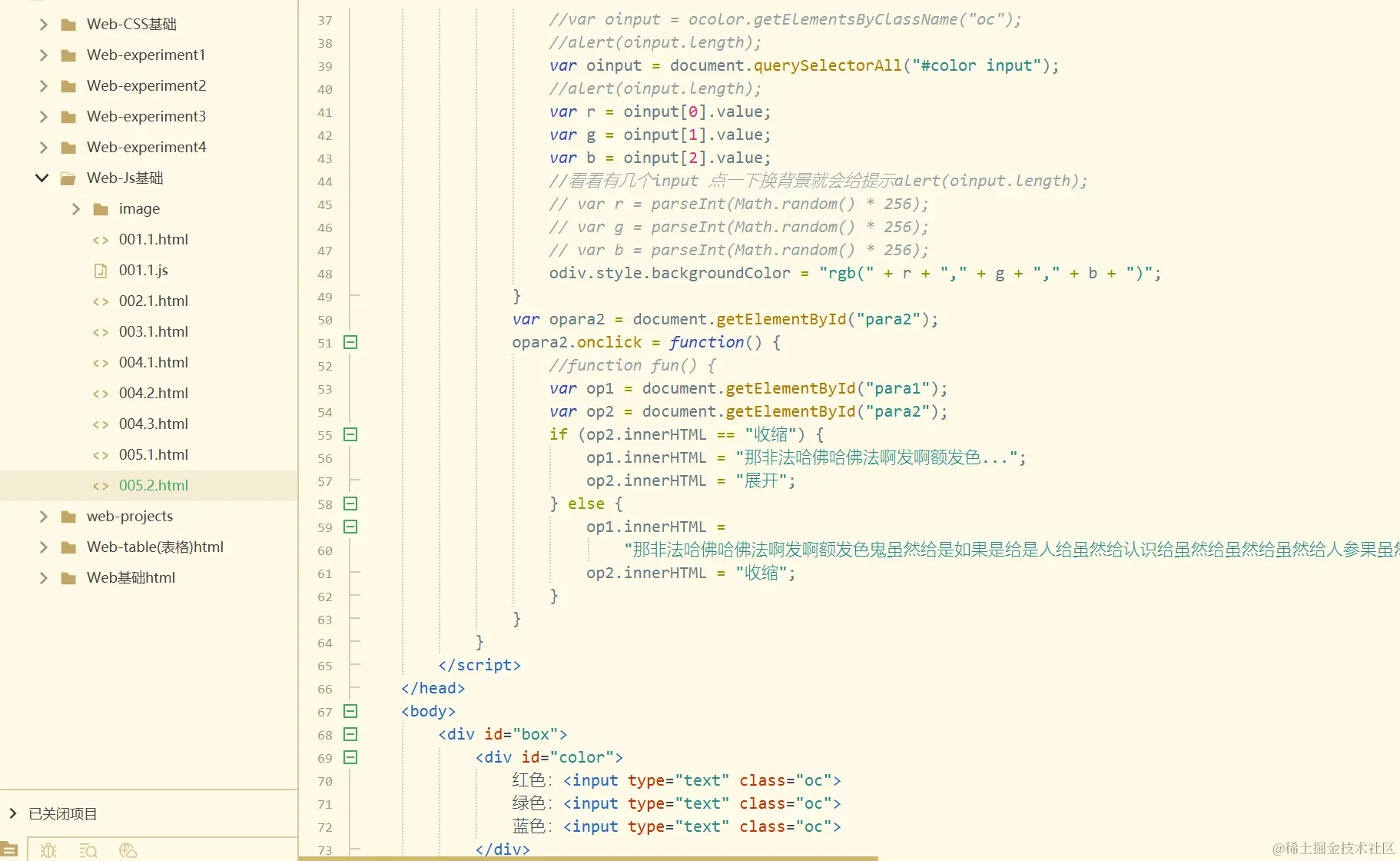1400x861 pixels.
Task: Open 003.1.html in the file tree
Action: [x=154, y=332]
